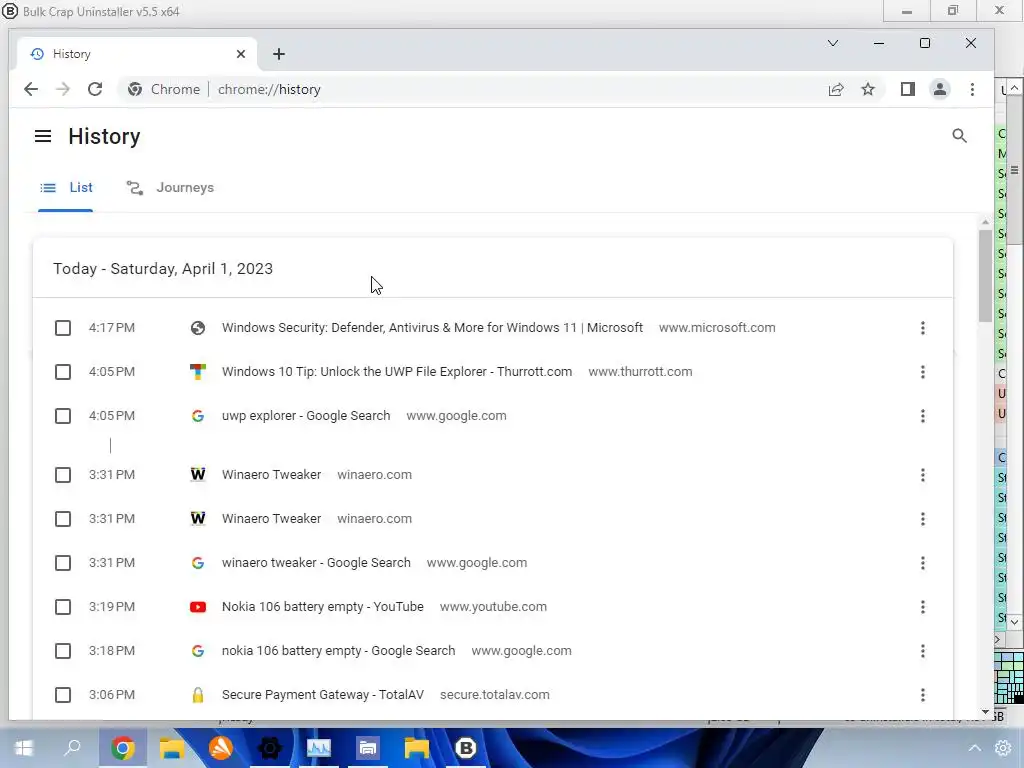Click the chrome://history address bar
Image resolution: width=1024 pixels, height=768 pixels.
click(x=503, y=89)
